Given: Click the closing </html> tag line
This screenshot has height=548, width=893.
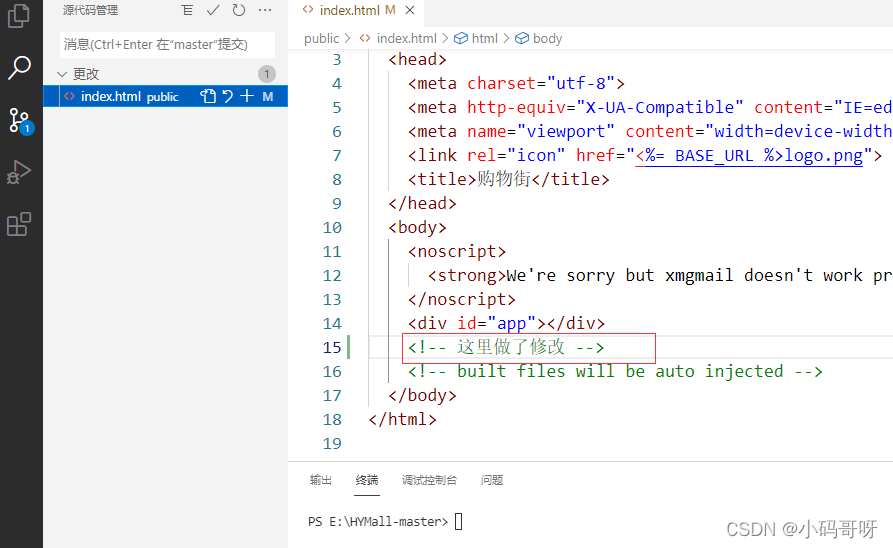Looking at the screenshot, I should 403,419.
